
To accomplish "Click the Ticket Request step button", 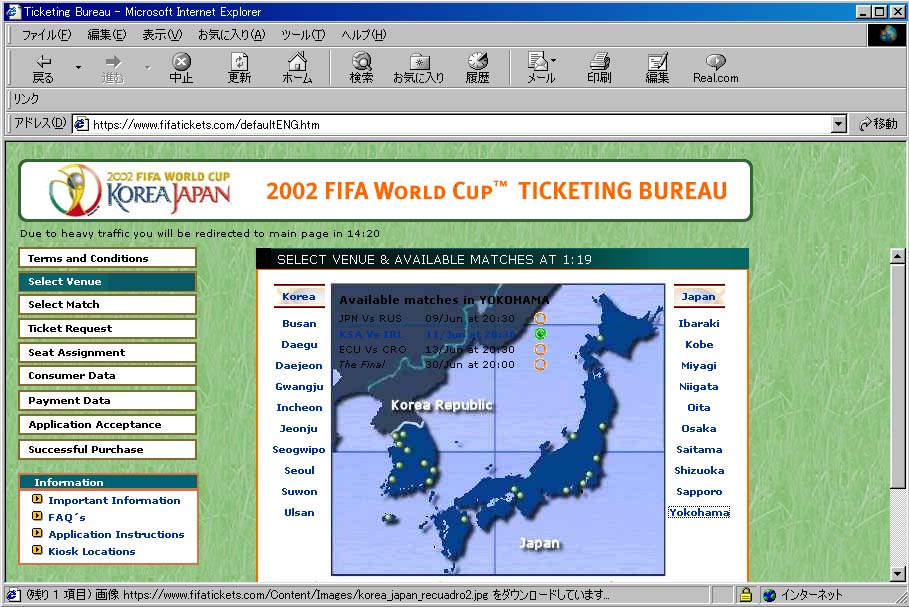I will (107, 328).
